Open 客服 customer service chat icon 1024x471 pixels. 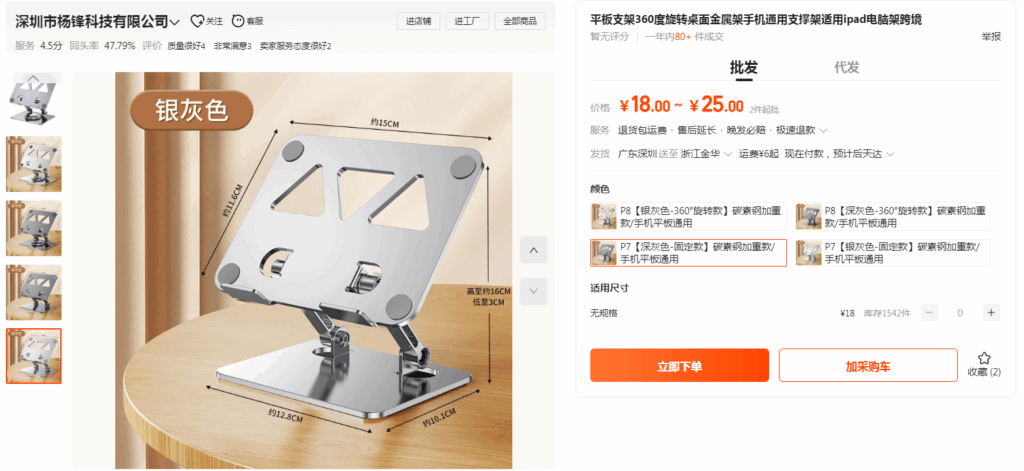click(x=238, y=22)
